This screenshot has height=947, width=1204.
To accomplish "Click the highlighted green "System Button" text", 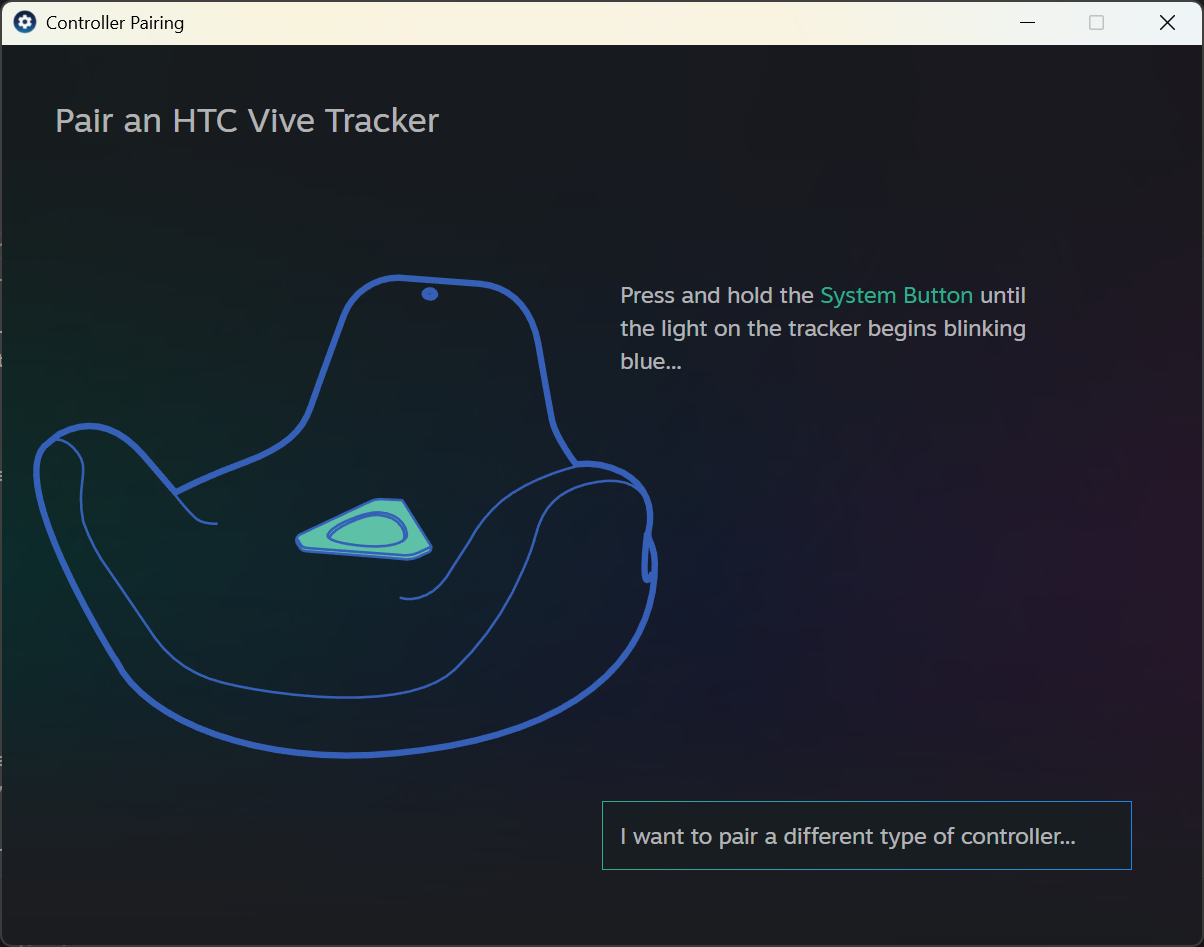I will coord(896,295).
